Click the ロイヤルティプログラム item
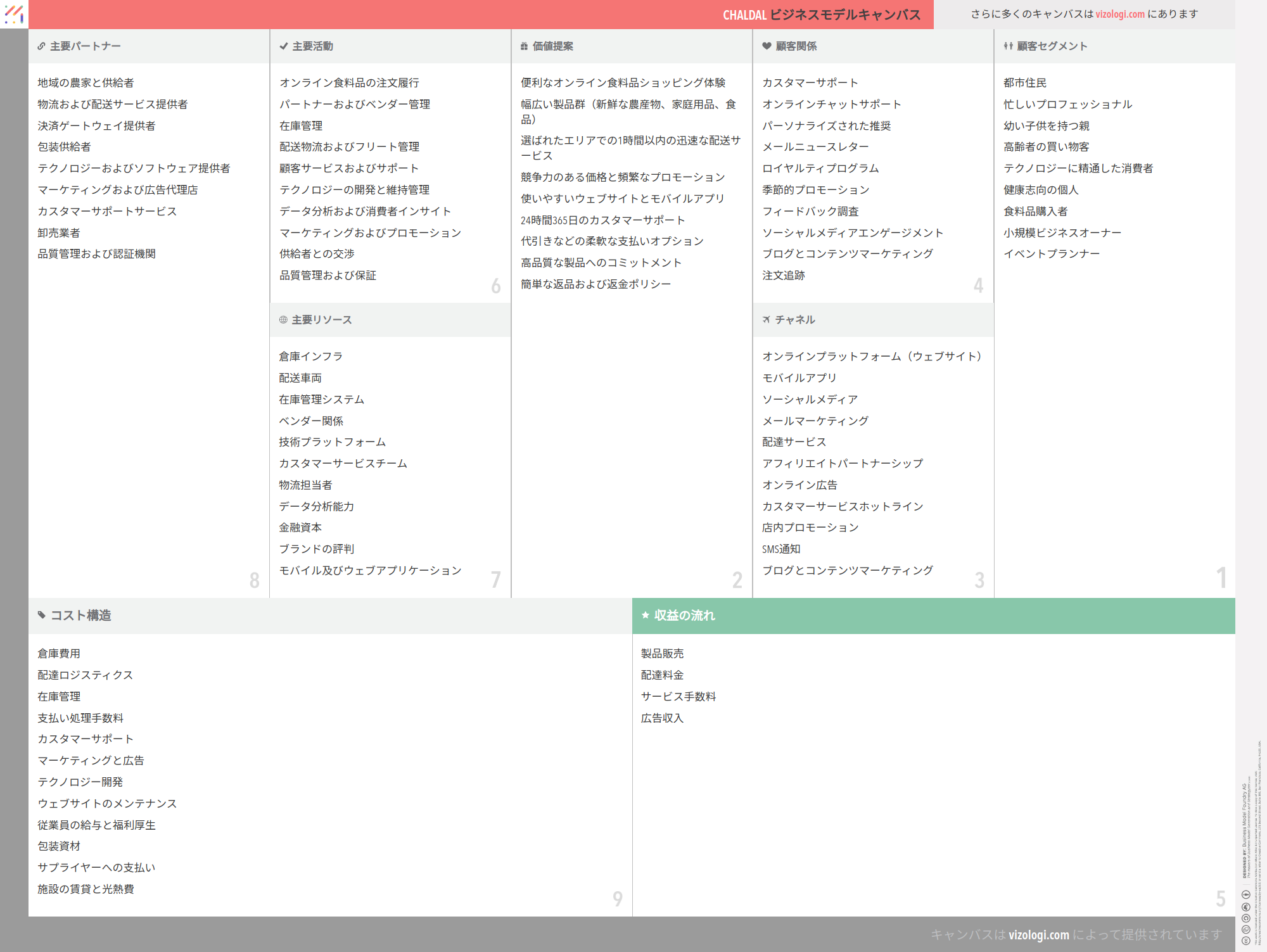The height and width of the screenshot is (952, 1267). (820, 168)
